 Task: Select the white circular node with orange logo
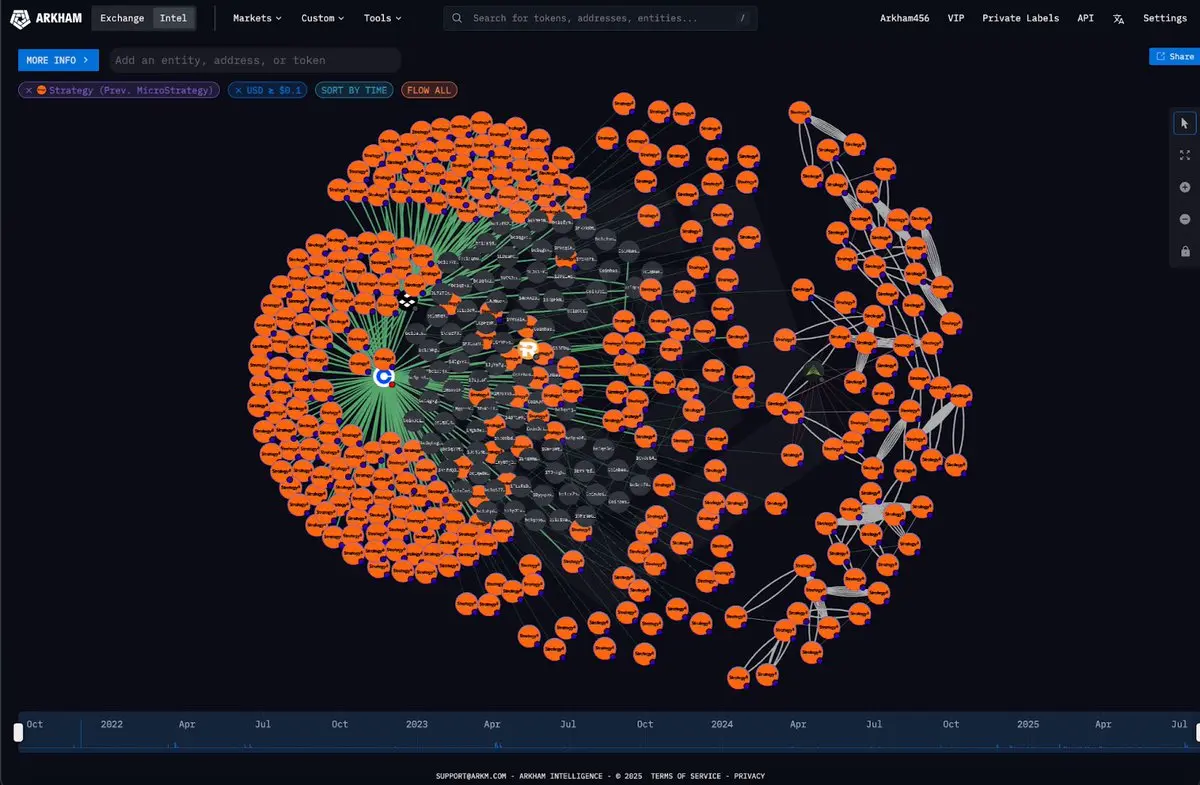[x=528, y=349]
